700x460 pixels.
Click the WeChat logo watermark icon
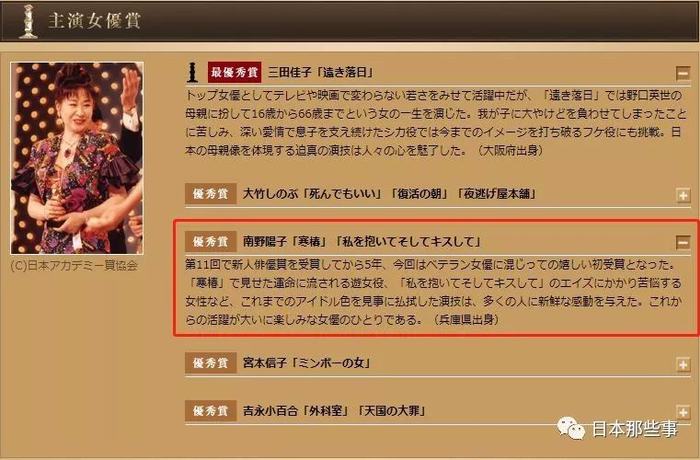[x=571, y=428]
